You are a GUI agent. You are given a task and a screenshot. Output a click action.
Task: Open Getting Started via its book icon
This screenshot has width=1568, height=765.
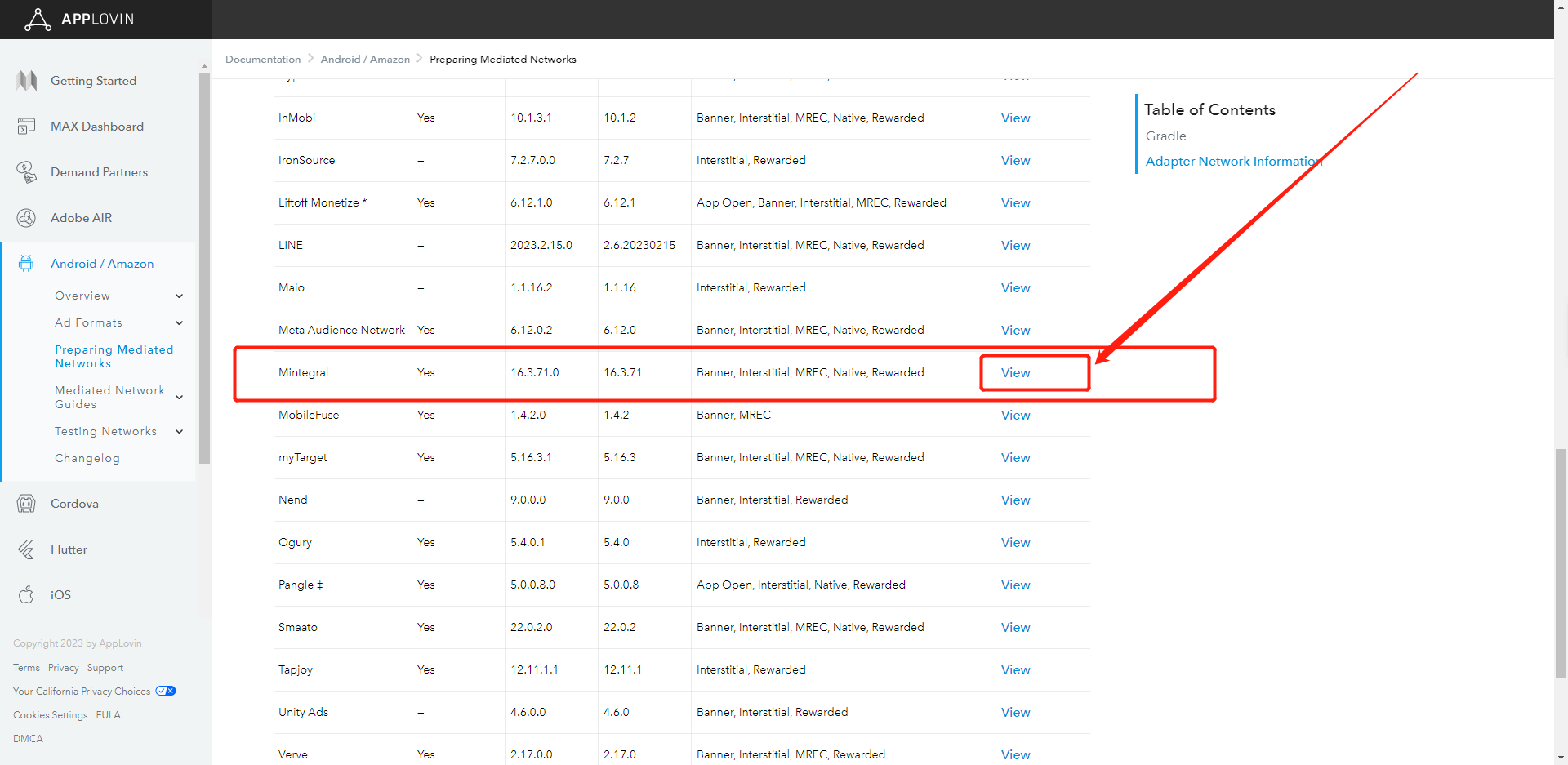coord(26,81)
